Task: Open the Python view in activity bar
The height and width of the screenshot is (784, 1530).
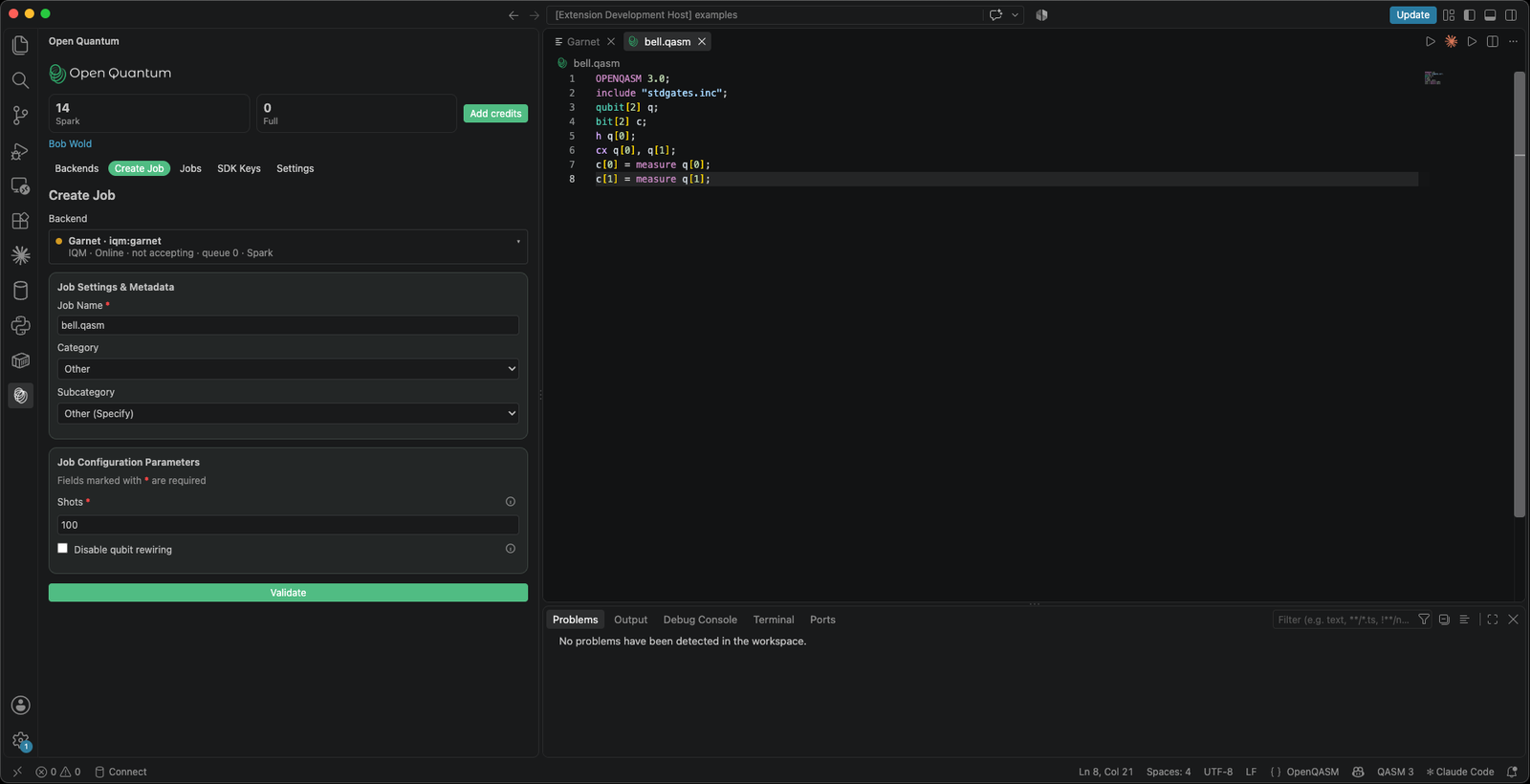Action: pyautogui.click(x=20, y=326)
